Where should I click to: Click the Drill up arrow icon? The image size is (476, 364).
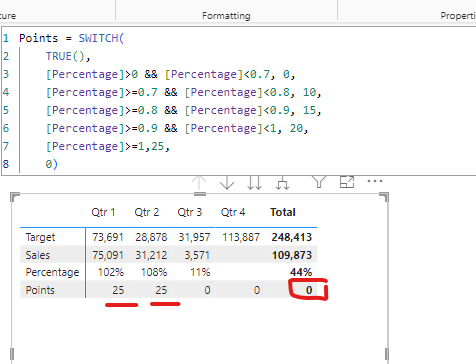click(x=199, y=183)
